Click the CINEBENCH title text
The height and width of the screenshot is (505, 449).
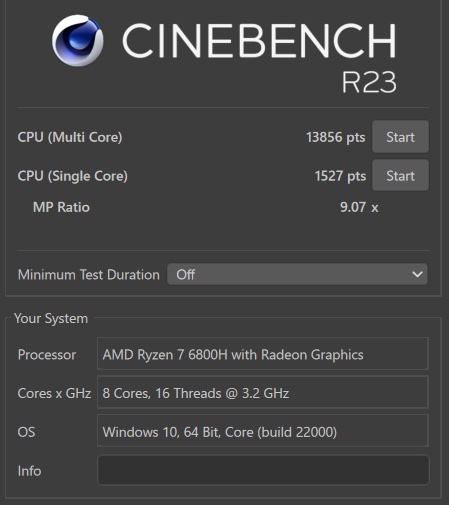coord(259,41)
